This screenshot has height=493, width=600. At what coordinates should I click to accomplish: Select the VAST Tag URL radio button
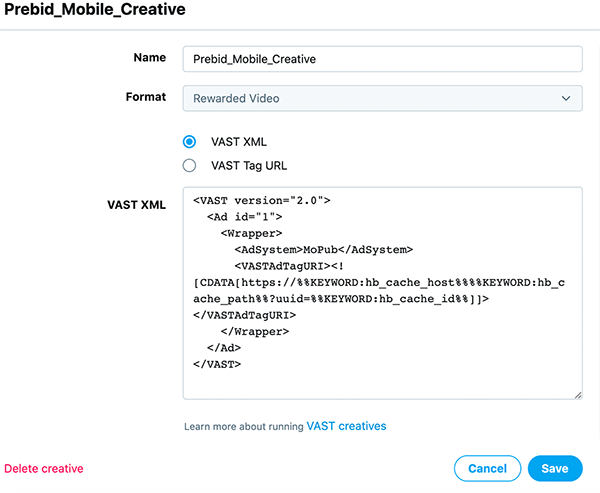click(189, 165)
